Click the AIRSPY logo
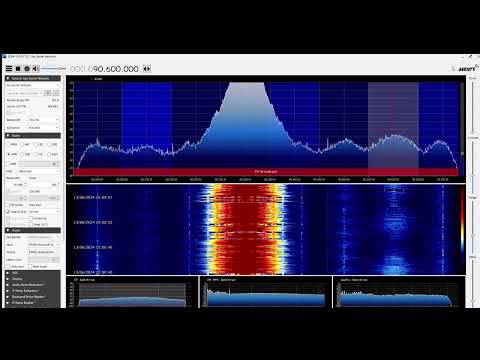Screen dimensions: 480x360 pos(468,68)
